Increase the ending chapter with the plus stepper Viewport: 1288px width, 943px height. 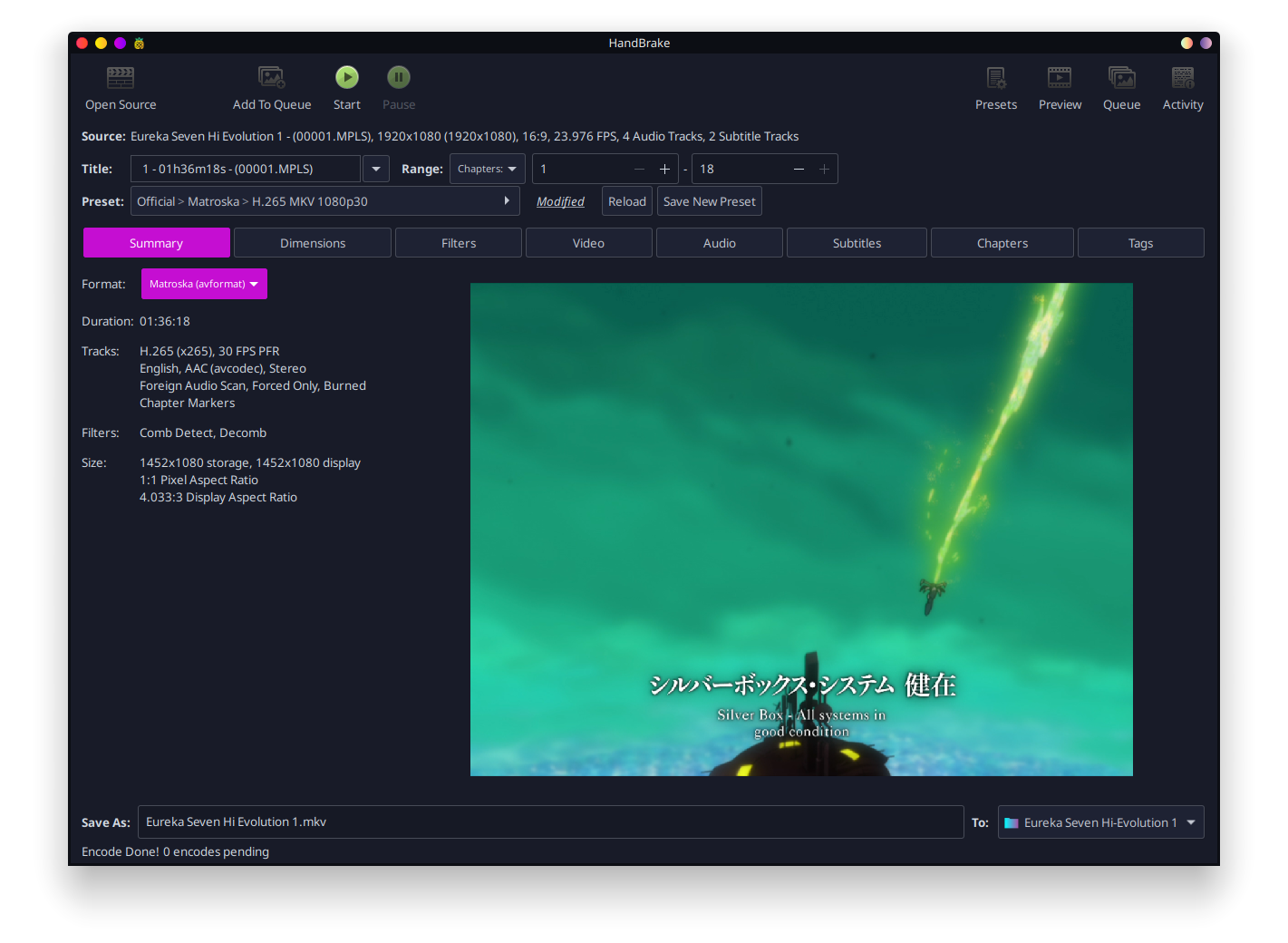(x=824, y=169)
